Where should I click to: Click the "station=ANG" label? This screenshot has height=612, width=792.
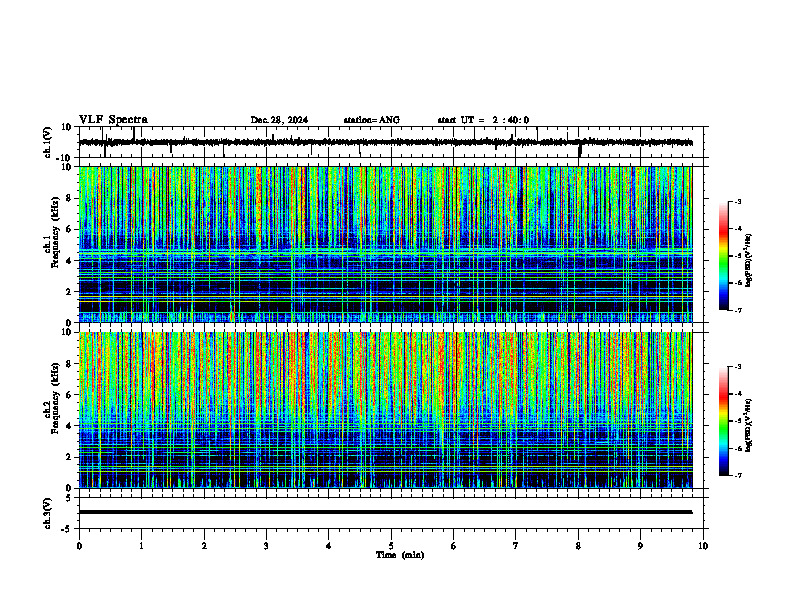tap(371, 120)
